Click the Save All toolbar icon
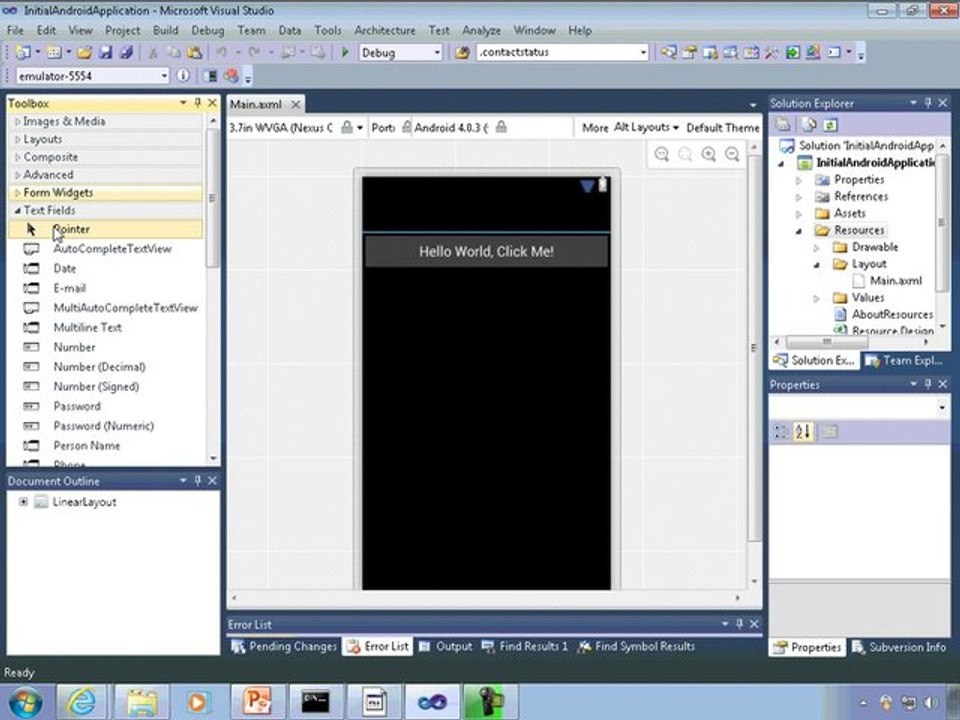This screenshot has width=960, height=720. coord(127,53)
